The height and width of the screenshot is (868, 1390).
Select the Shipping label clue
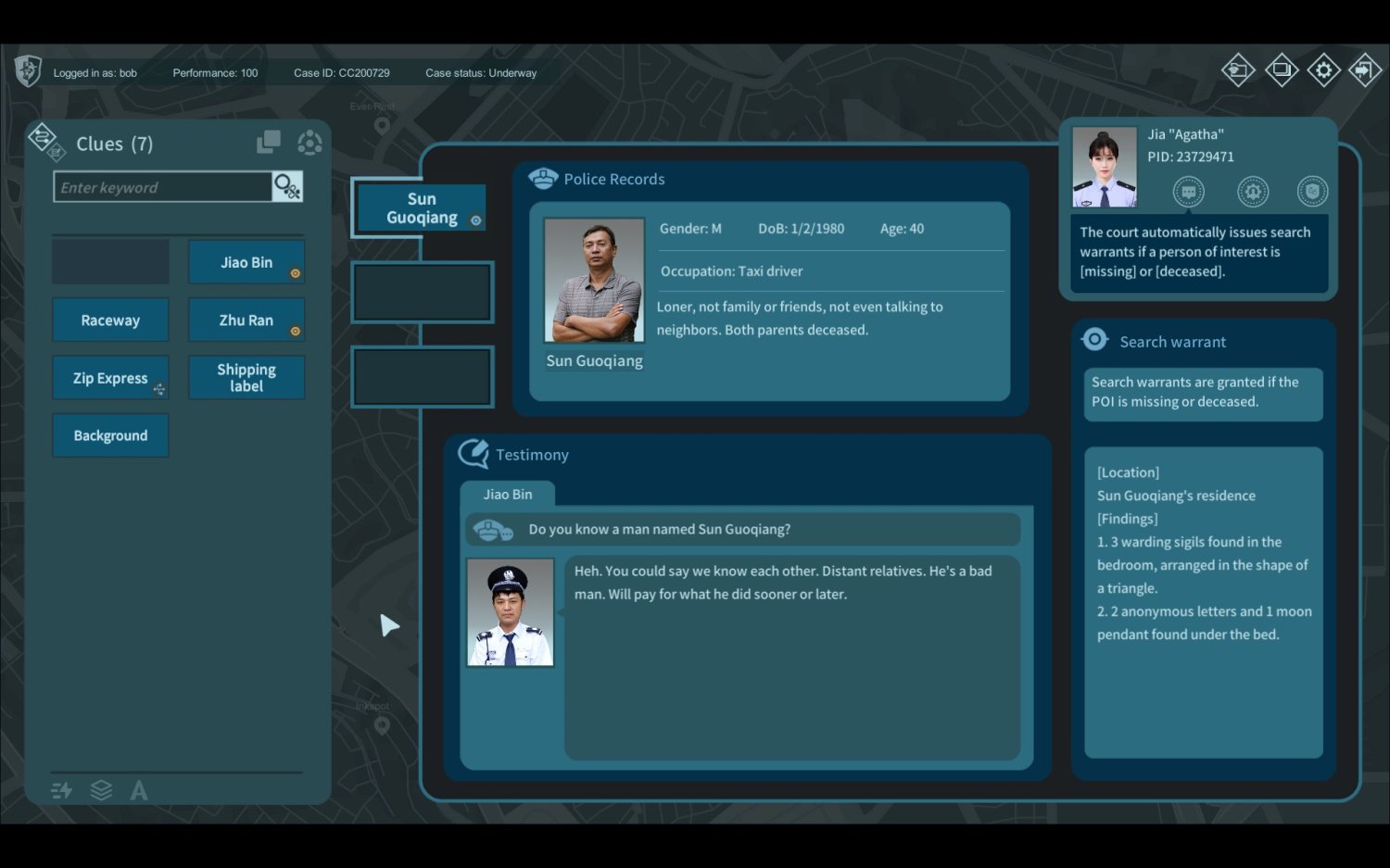246,378
